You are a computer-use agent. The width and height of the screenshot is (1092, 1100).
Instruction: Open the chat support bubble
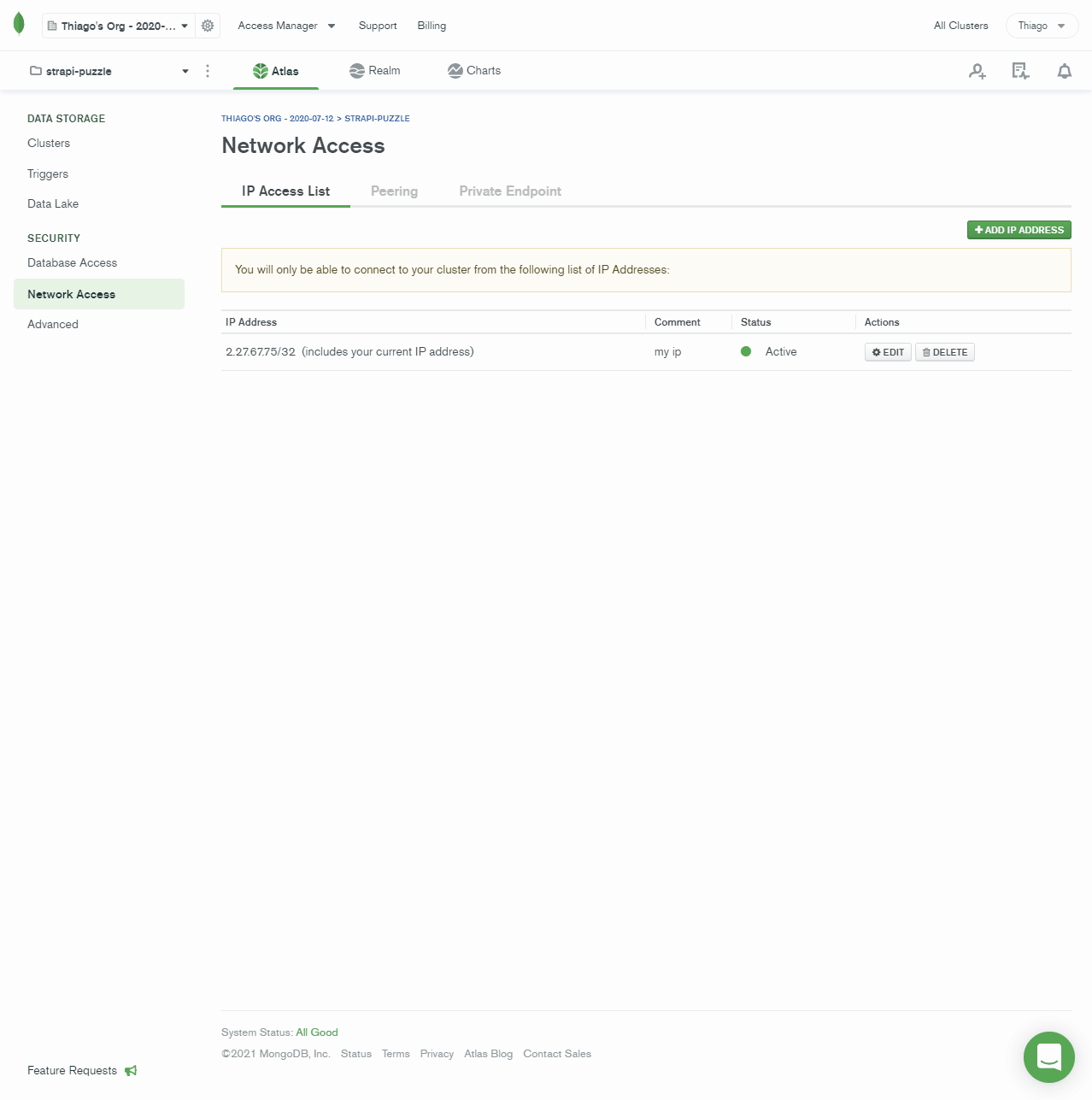1048,1057
